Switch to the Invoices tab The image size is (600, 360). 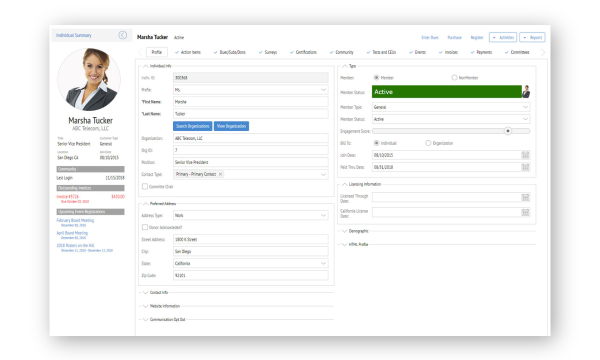pyautogui.click(x=448, y=52)
